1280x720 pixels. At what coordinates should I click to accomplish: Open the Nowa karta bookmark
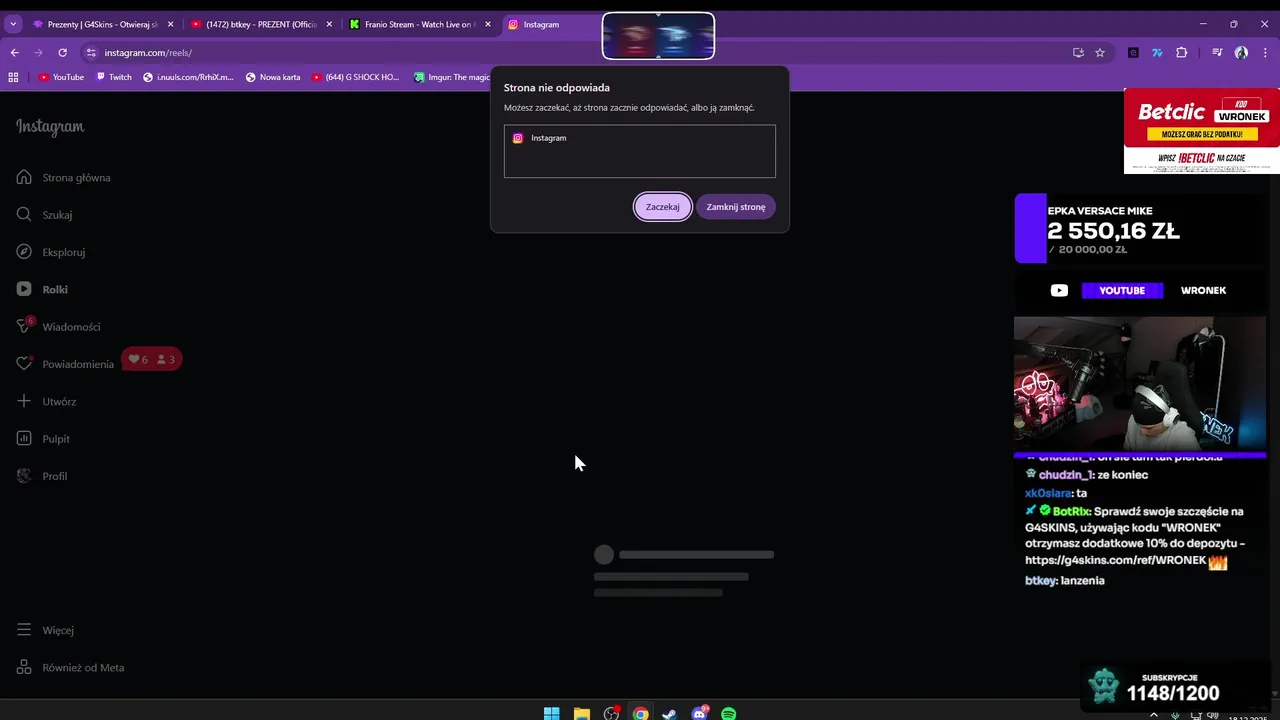point(273,77)
